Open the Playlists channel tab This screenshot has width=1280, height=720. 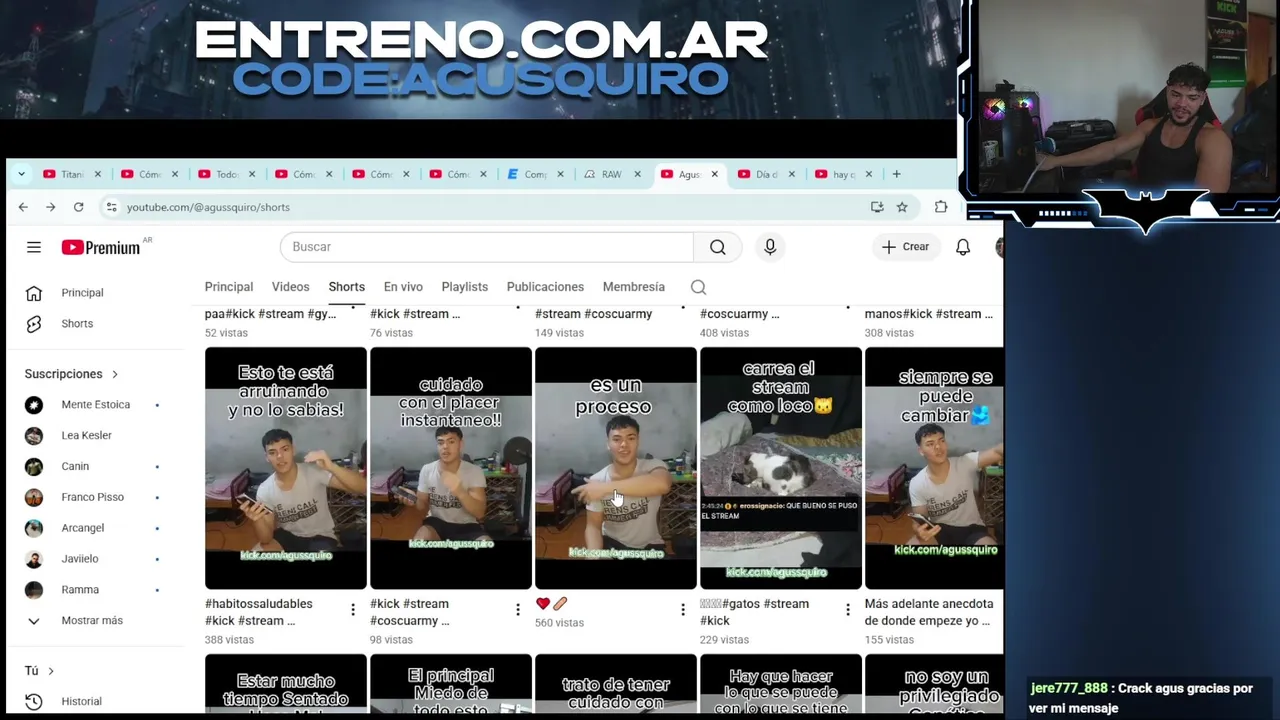[465, 287]
